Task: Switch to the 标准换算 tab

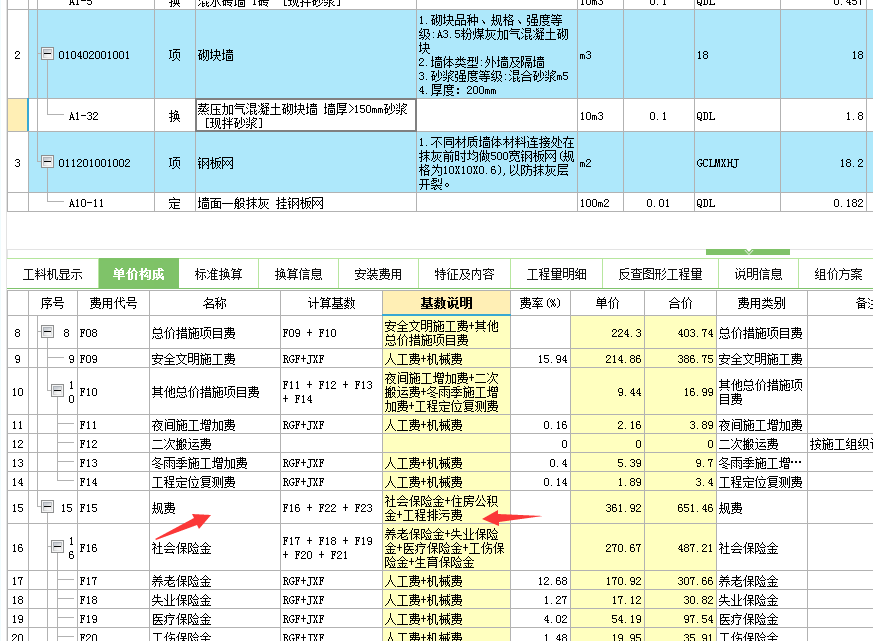Action: click(218, 274)
